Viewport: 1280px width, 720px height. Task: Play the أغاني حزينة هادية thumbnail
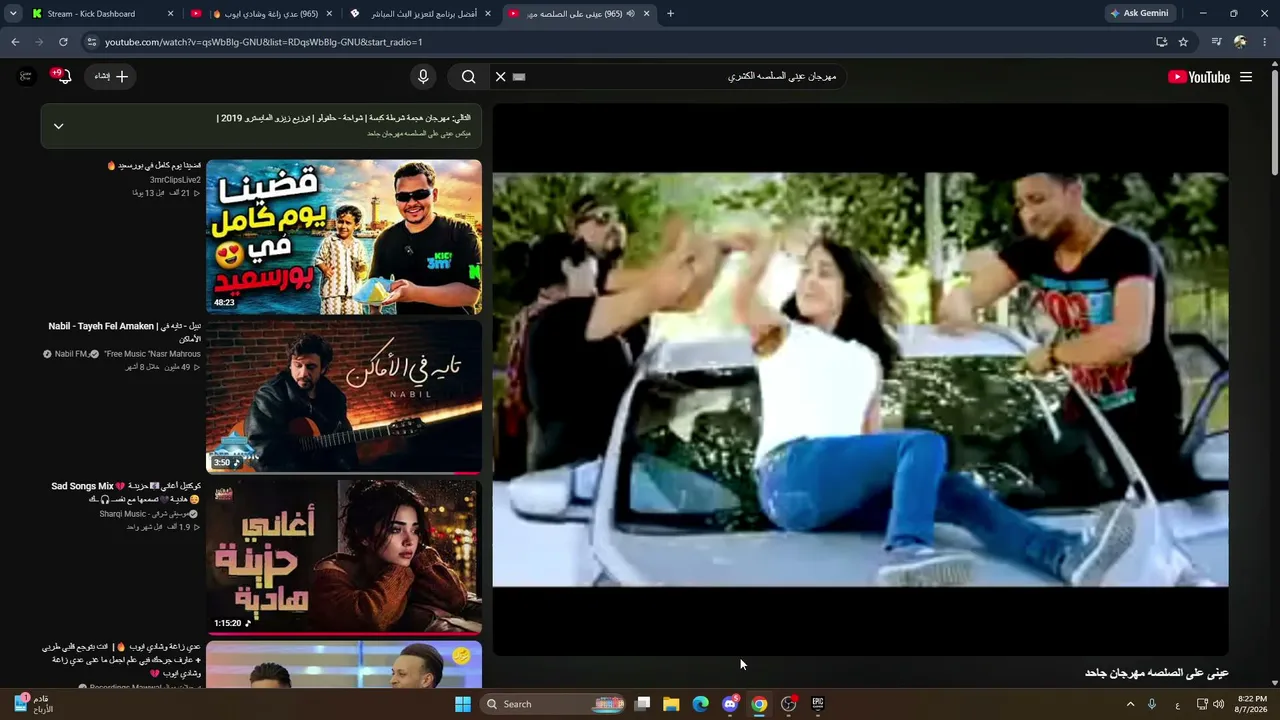(x=344, y=557)
